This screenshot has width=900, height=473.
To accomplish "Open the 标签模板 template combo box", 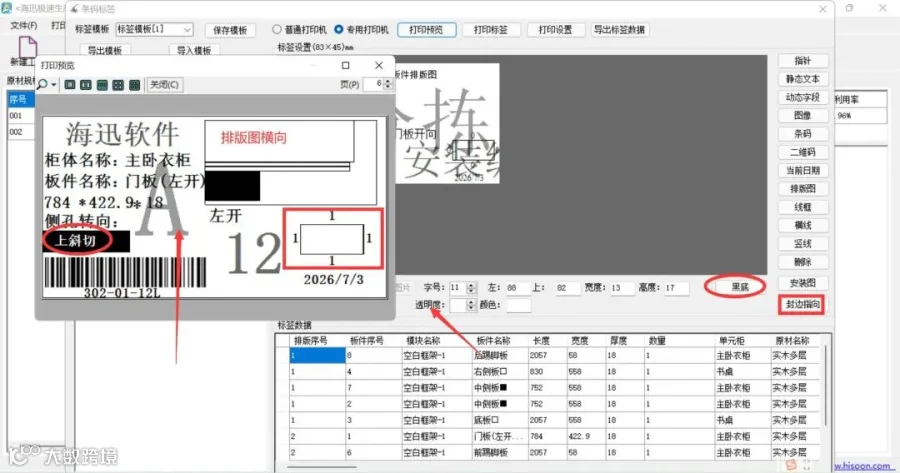I will pos(154,29).
